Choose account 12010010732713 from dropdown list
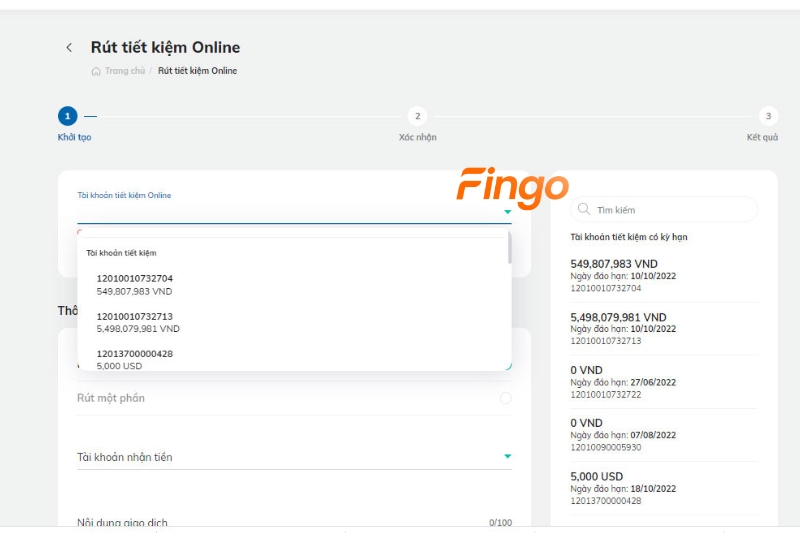 click(294, 322)
